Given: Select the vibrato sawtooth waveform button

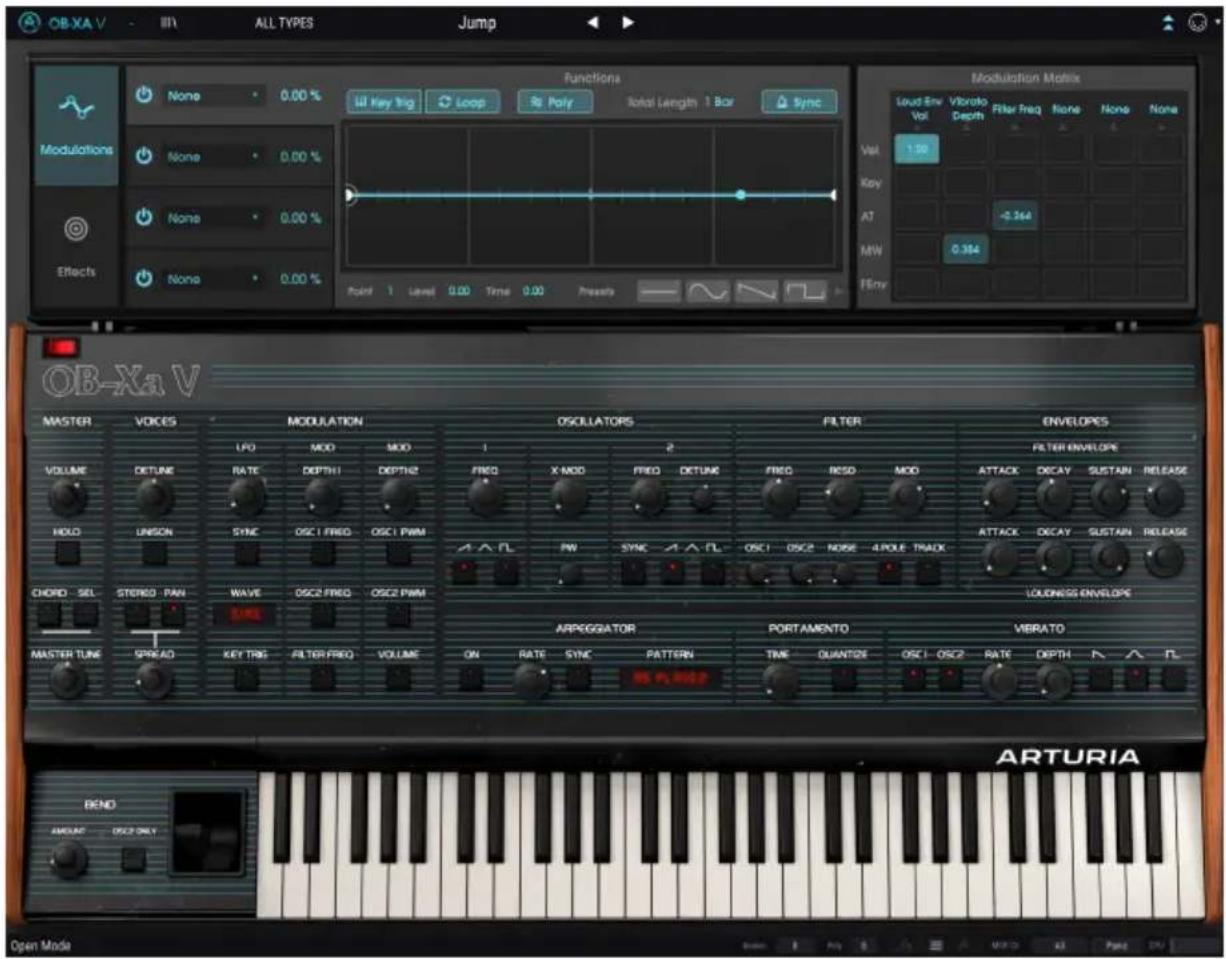Looking at the screenshot, I should tap(1099, 679).
